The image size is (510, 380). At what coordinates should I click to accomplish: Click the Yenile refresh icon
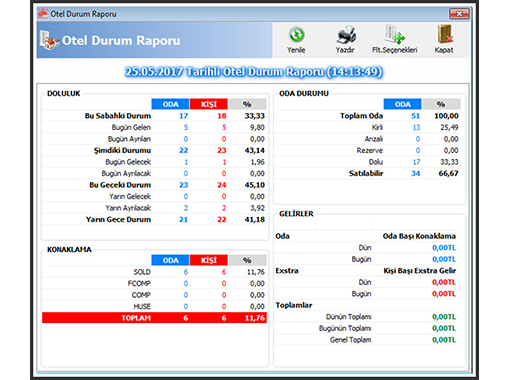pos(296,35)
